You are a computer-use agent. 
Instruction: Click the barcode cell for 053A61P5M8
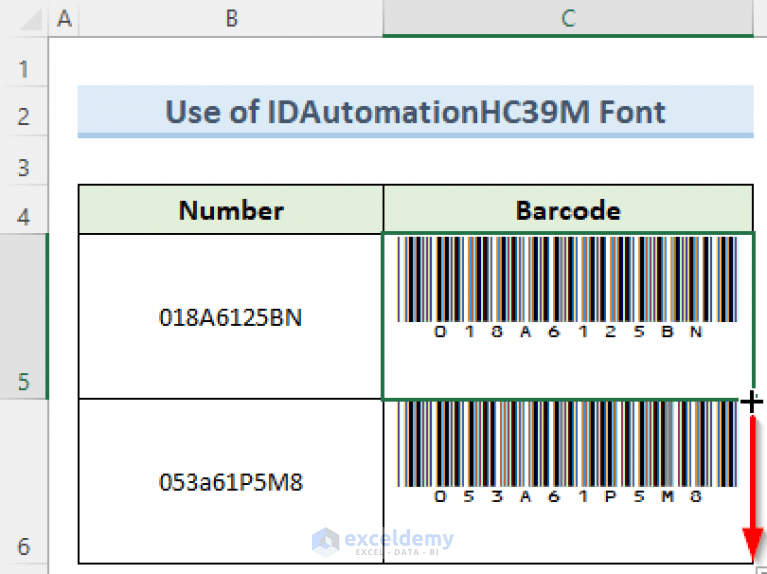pos(568,482)
